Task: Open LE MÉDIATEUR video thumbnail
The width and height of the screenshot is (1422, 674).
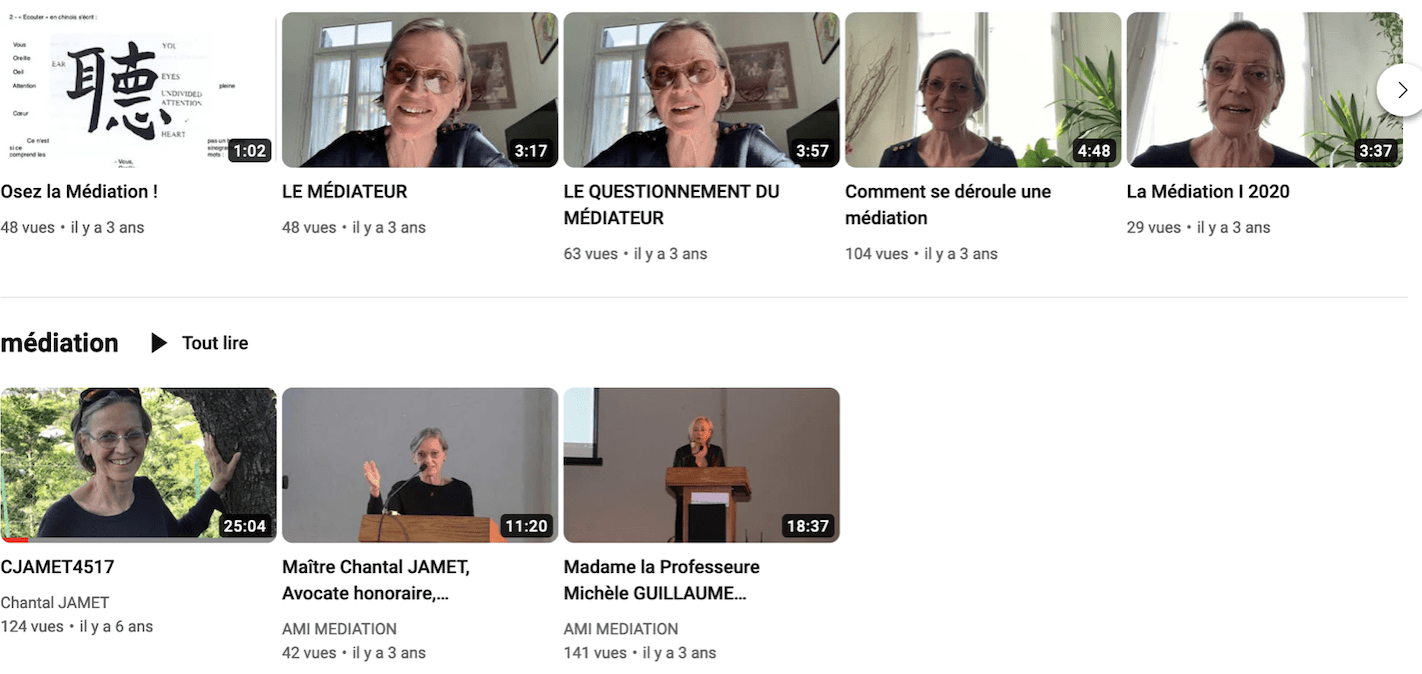Action: (420, 89)
